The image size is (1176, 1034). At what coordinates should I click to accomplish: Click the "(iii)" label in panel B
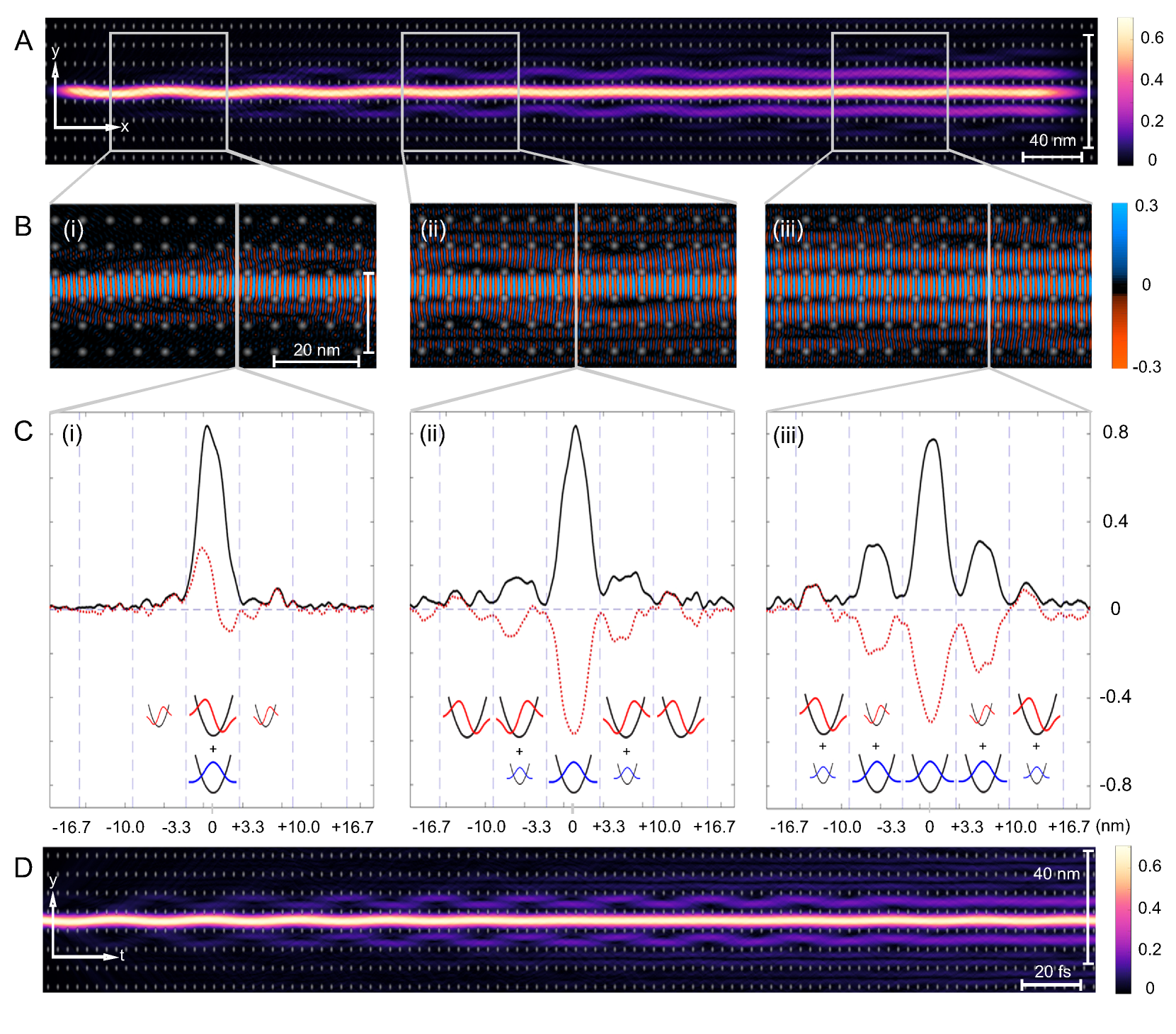pyautogui.click(x=788, y=229)
